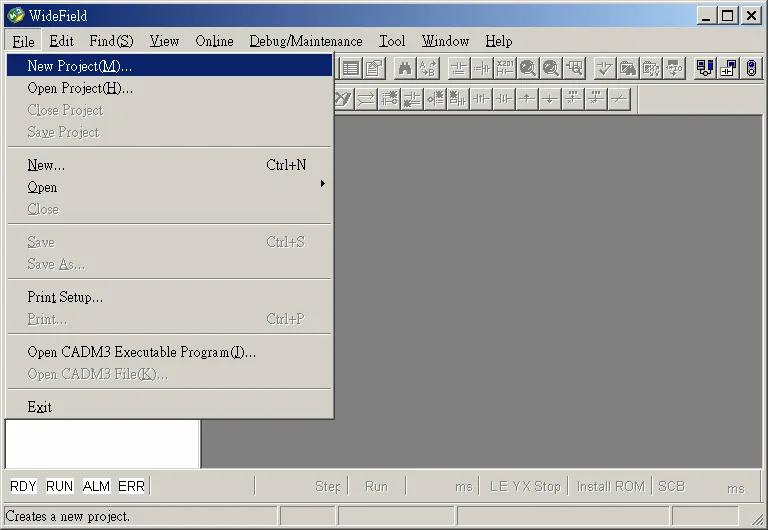
Task: Choose Open Project(H)... menu entry
Action: 169,88
